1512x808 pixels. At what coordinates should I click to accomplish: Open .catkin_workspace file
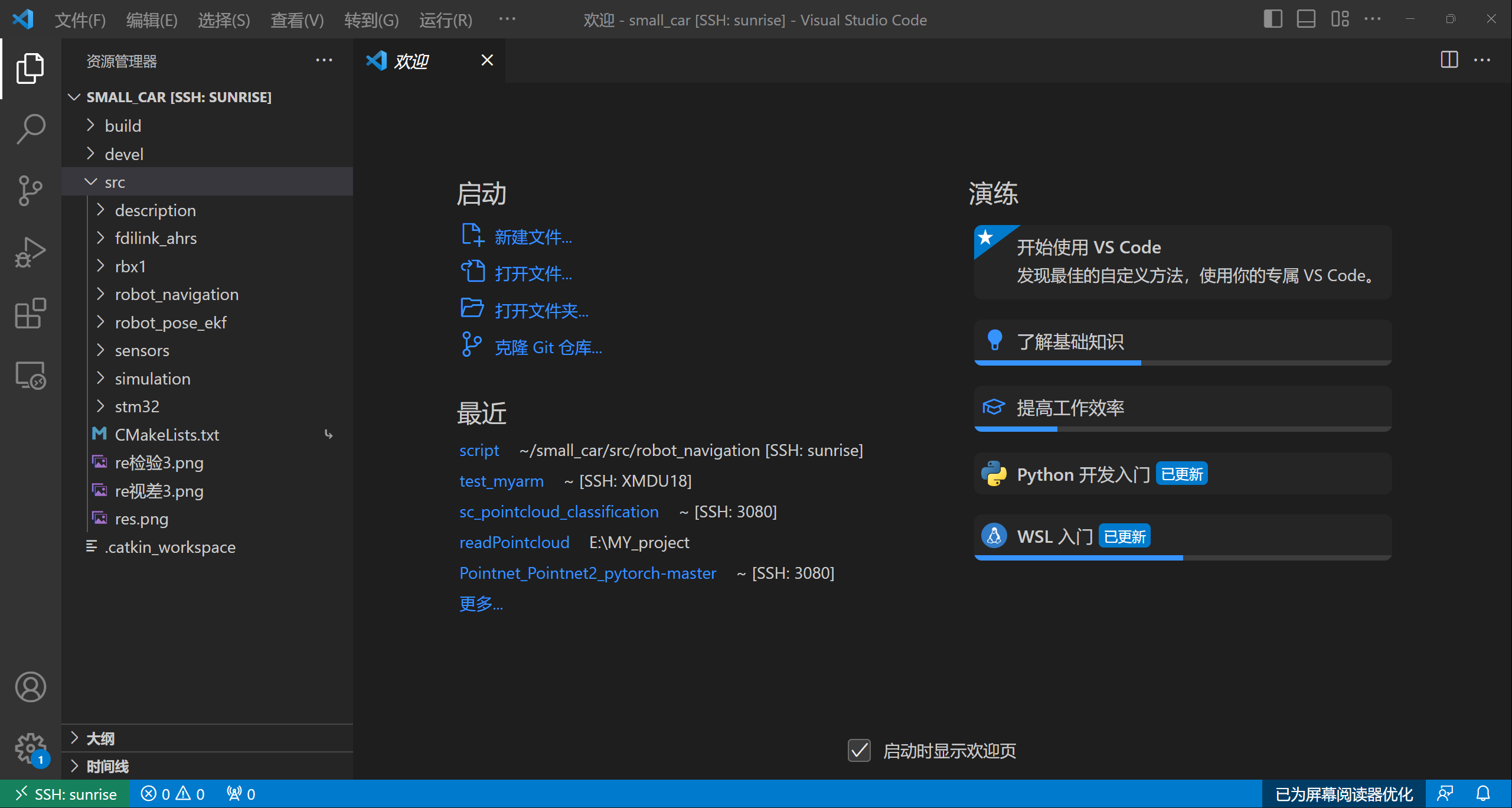(207, 547)
